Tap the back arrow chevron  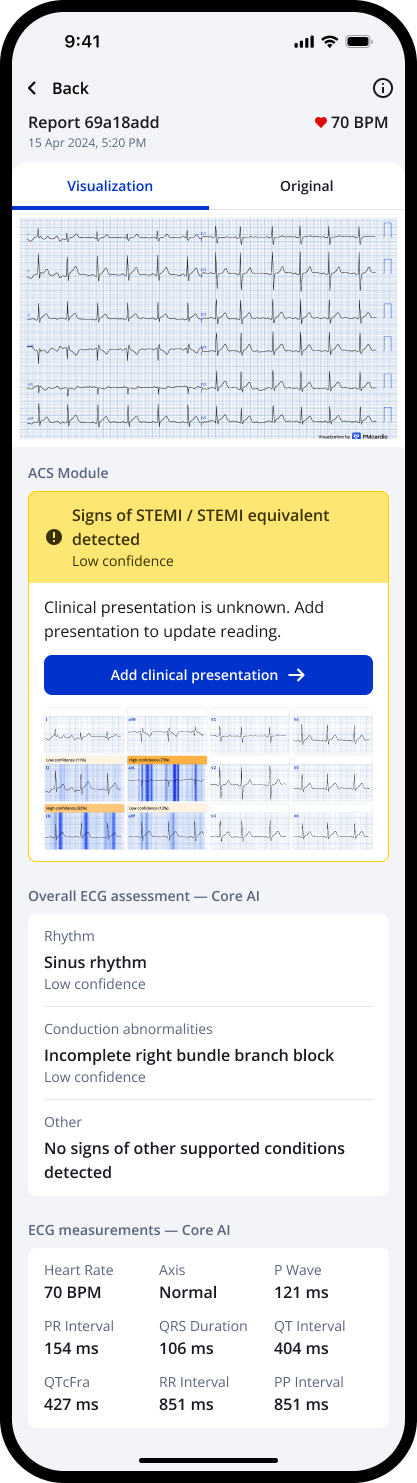32,88
